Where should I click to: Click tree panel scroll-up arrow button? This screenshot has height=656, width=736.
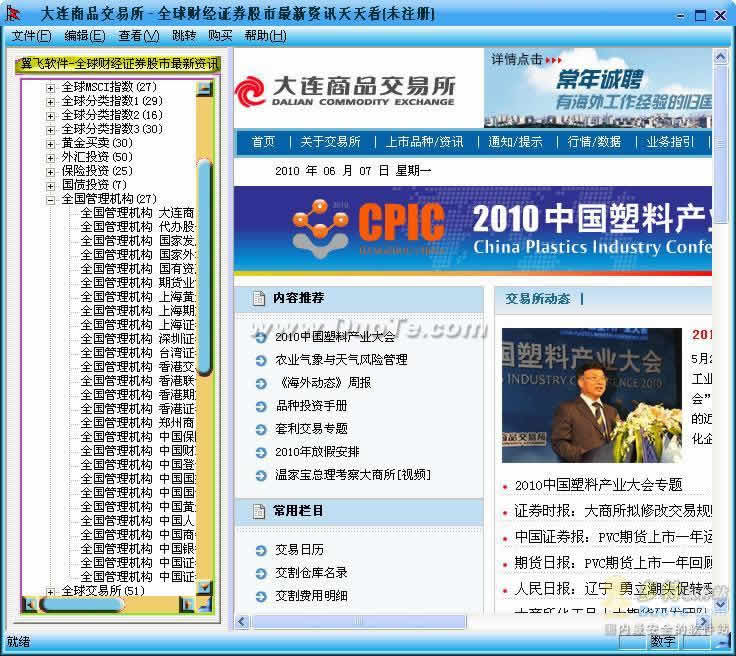pyautogui.click(x=205, y=88)
